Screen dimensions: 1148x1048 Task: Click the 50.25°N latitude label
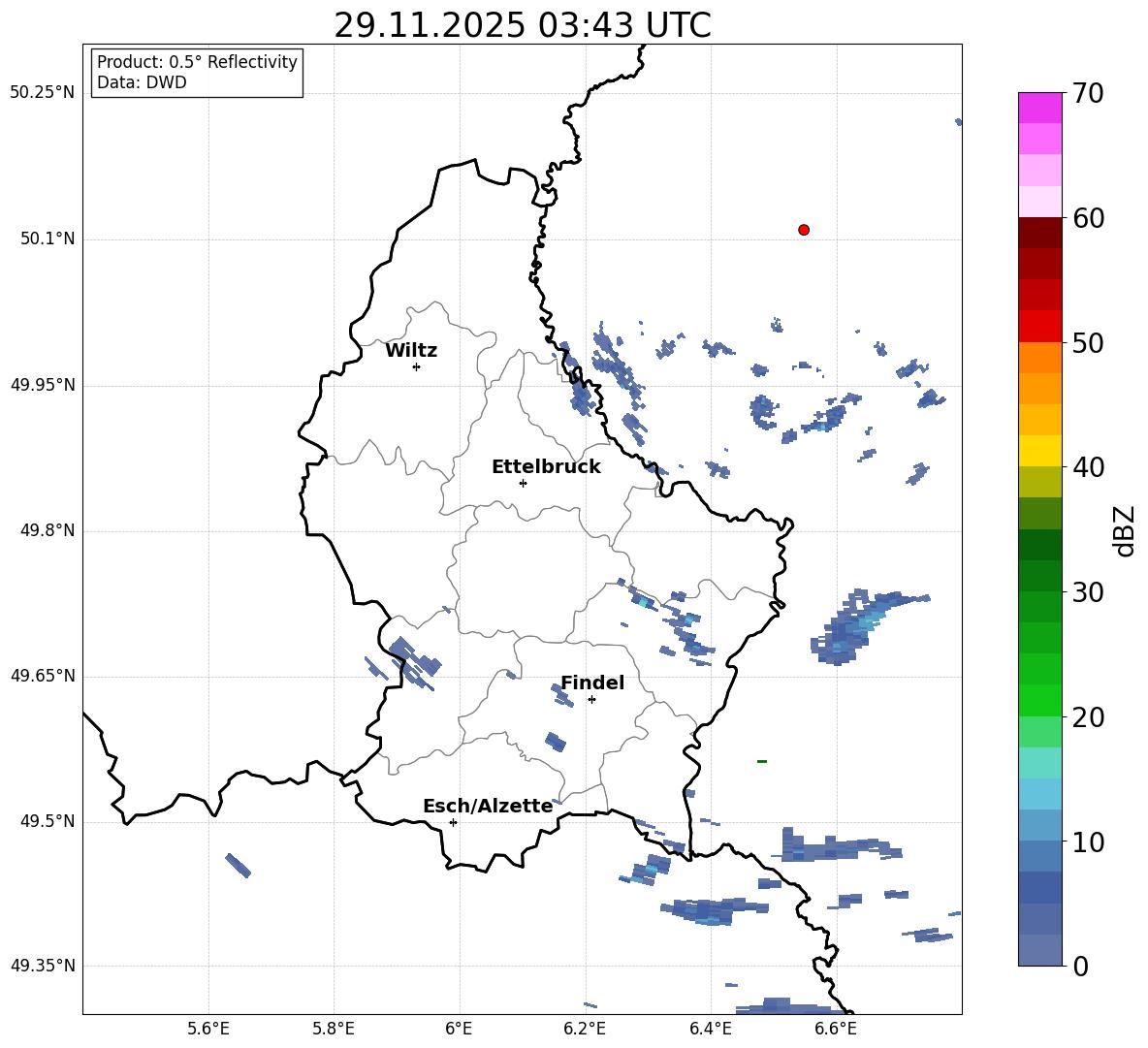tap(43, 93)
